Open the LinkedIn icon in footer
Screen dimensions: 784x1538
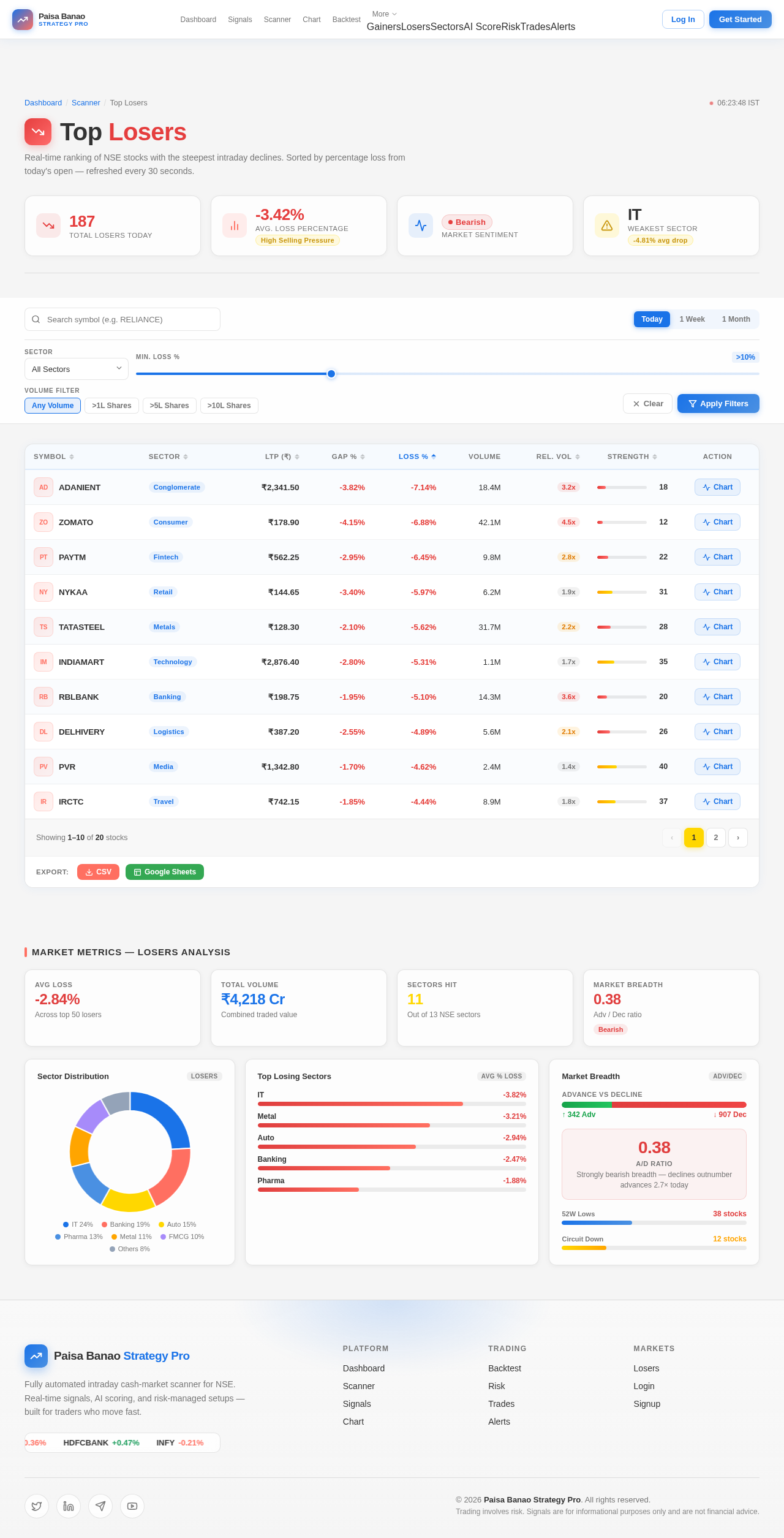point(69,1506)
